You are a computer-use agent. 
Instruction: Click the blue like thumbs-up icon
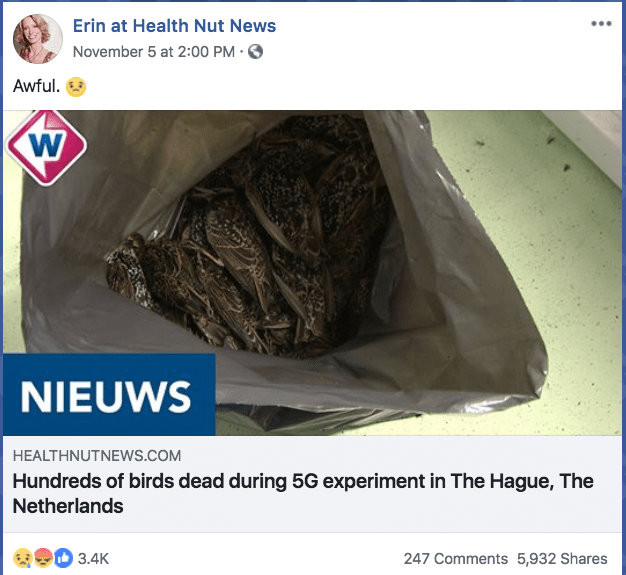[63, 558]
